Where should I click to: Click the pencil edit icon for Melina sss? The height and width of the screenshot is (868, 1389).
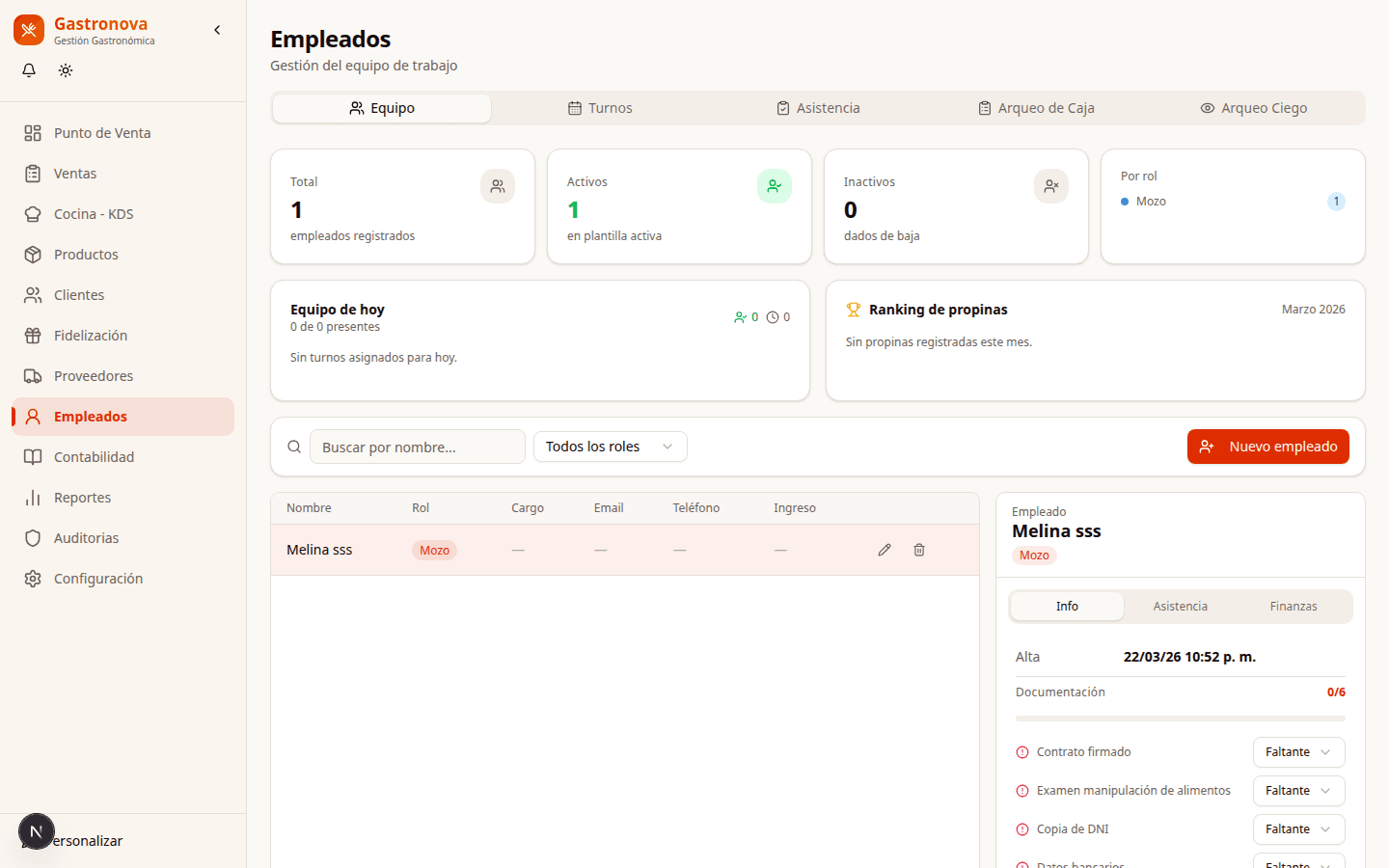(x=885, y=550)
